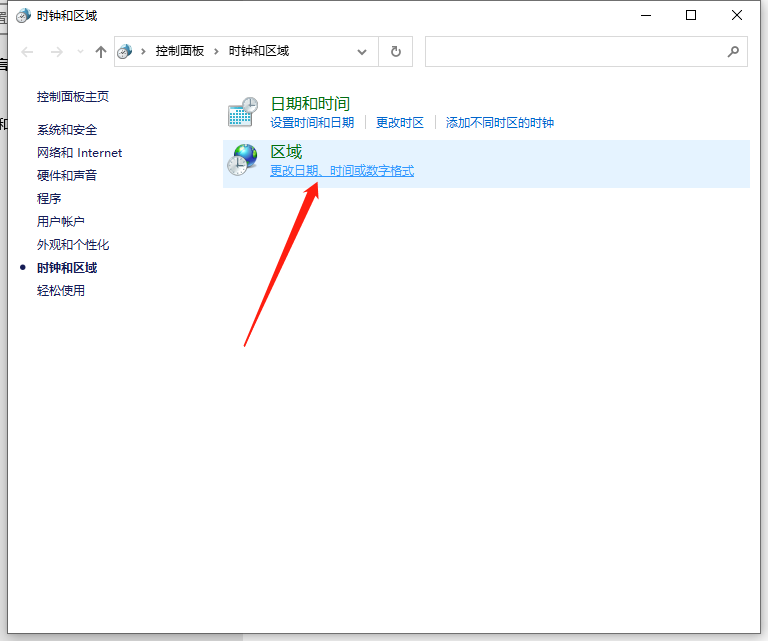
Task: Go up one level with the up arrow
Action: click(x=101, y=51)
